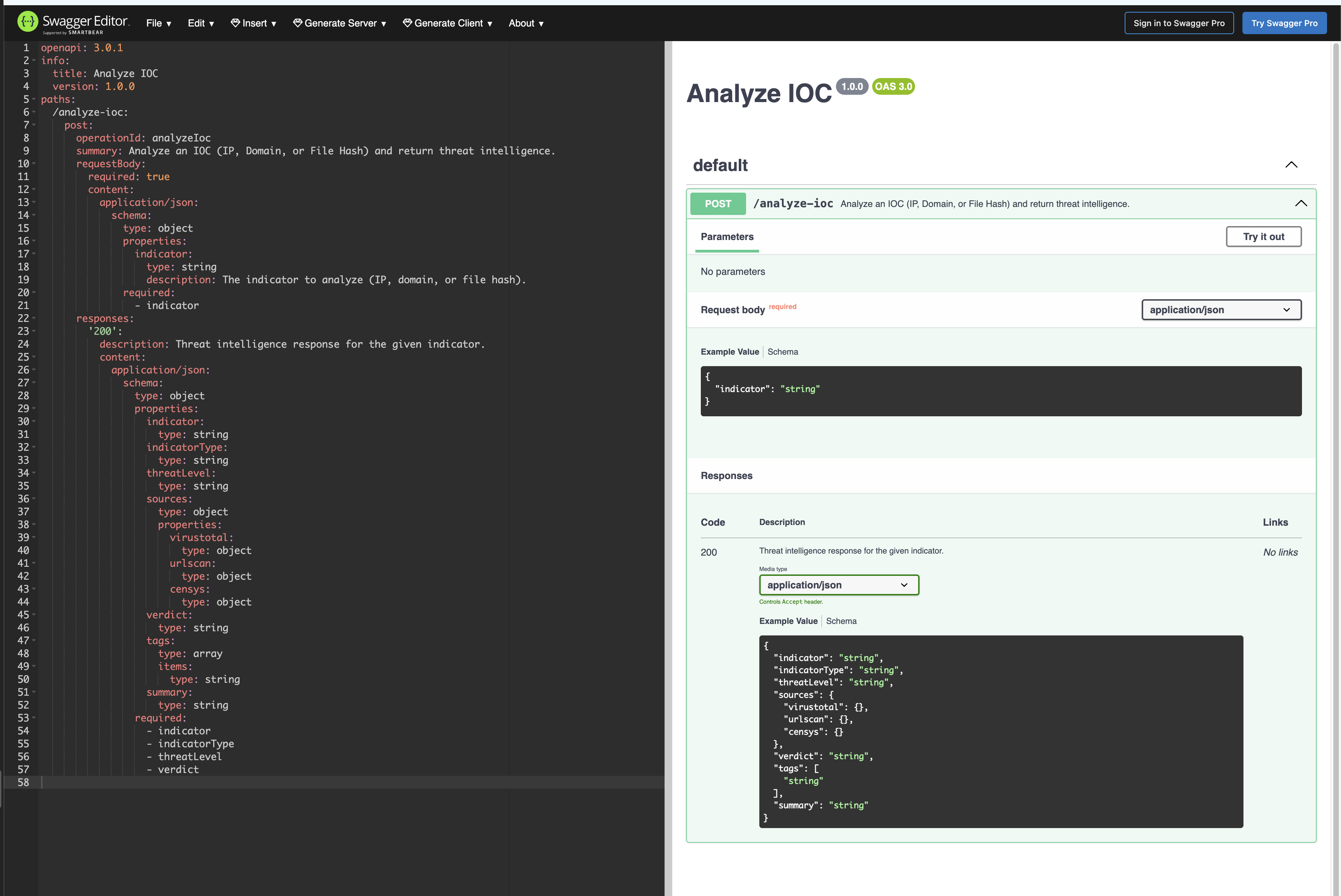Fold the responses block at line 22
Screen dimensions: 1341x896
click(x=34, y=318)
